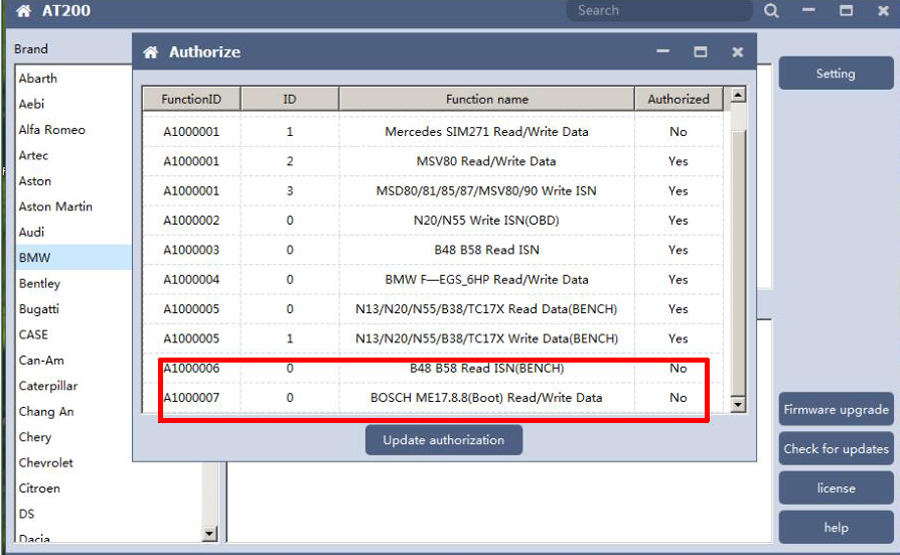Select Chevrolet brand
The image size is (900, 555).
[45, 463]
